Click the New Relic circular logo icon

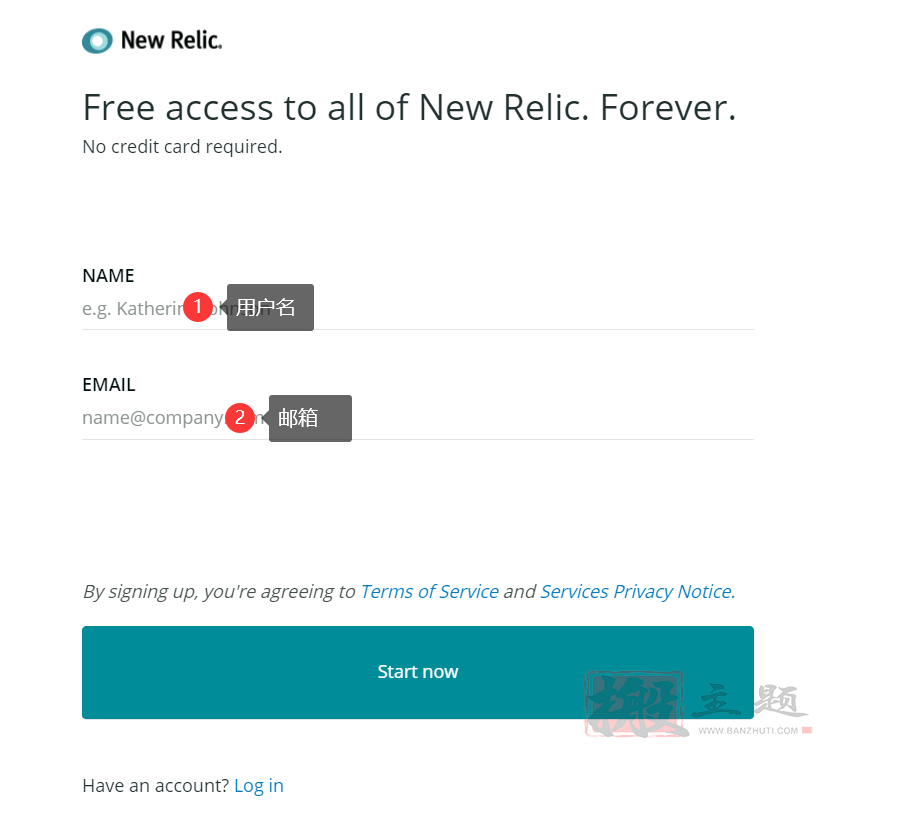(x=97, y=41)
